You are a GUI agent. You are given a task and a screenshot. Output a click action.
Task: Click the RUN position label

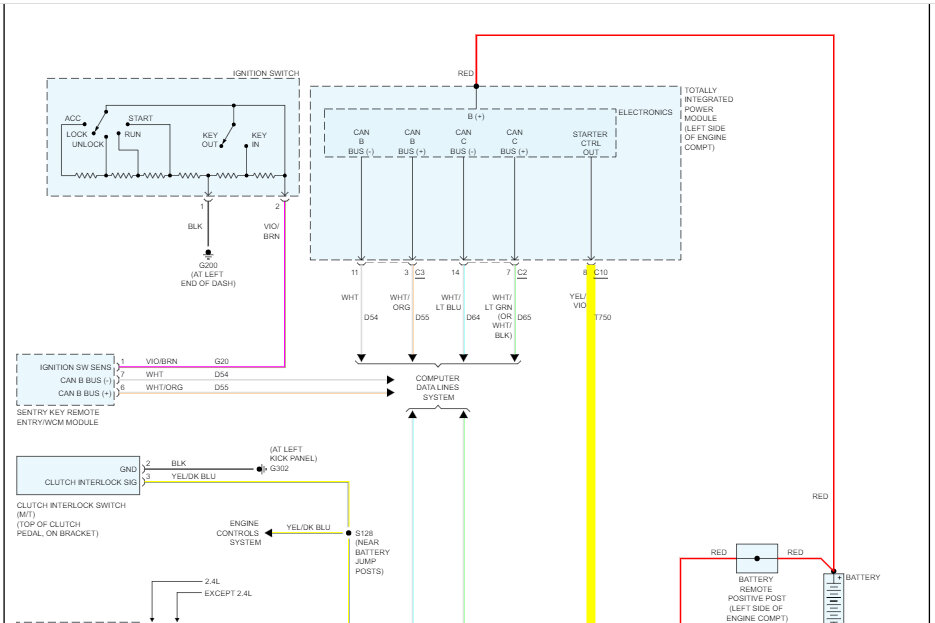click(x=133, y=134)
